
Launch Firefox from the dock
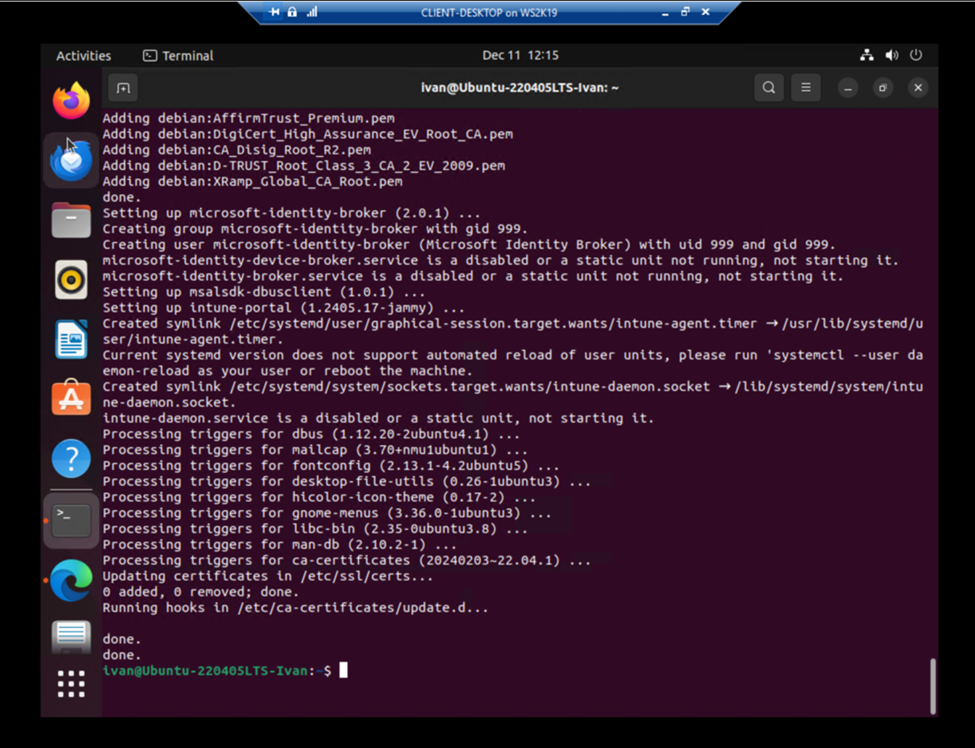(x=71, y=101)
